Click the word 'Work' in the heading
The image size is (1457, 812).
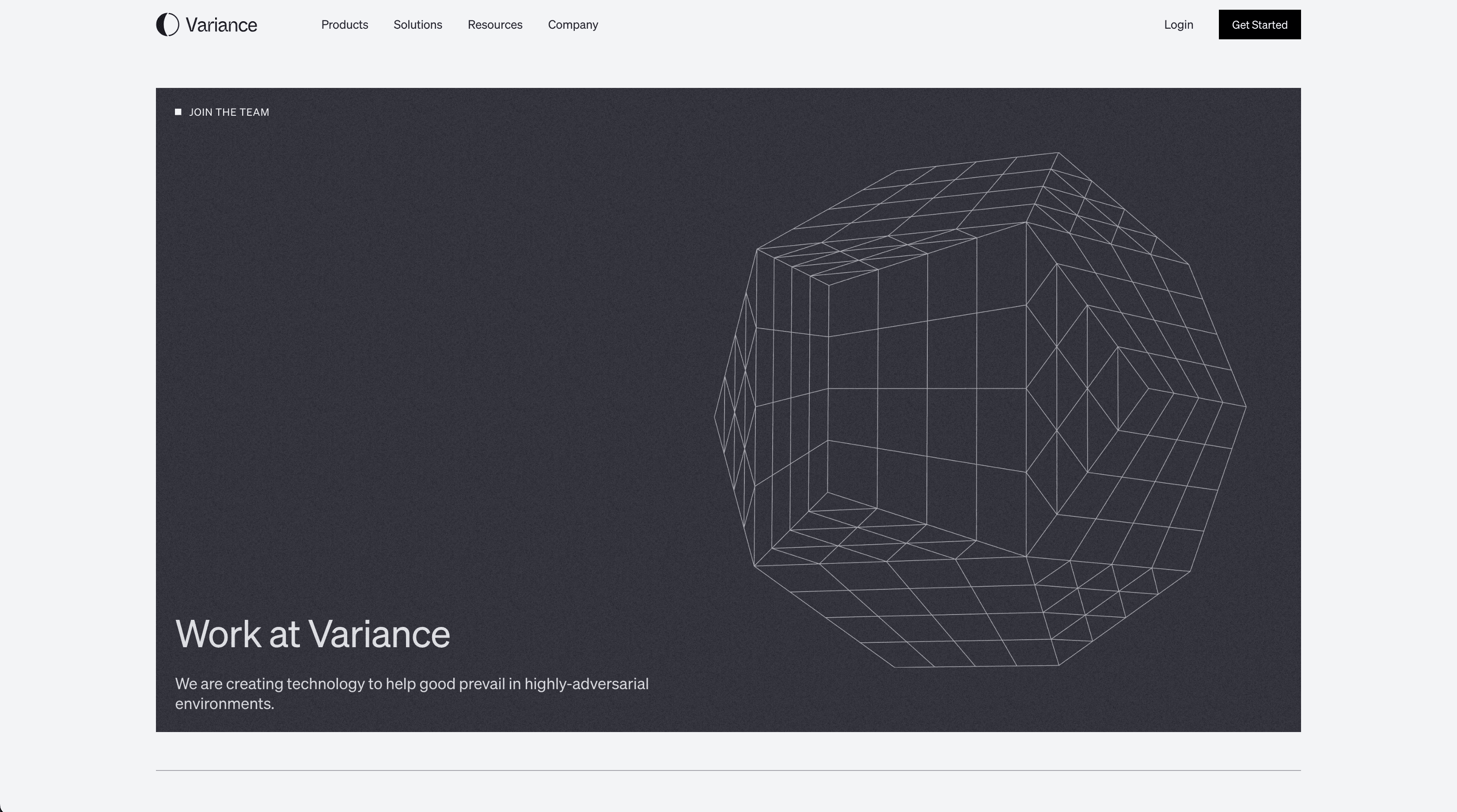coord(218,634)
